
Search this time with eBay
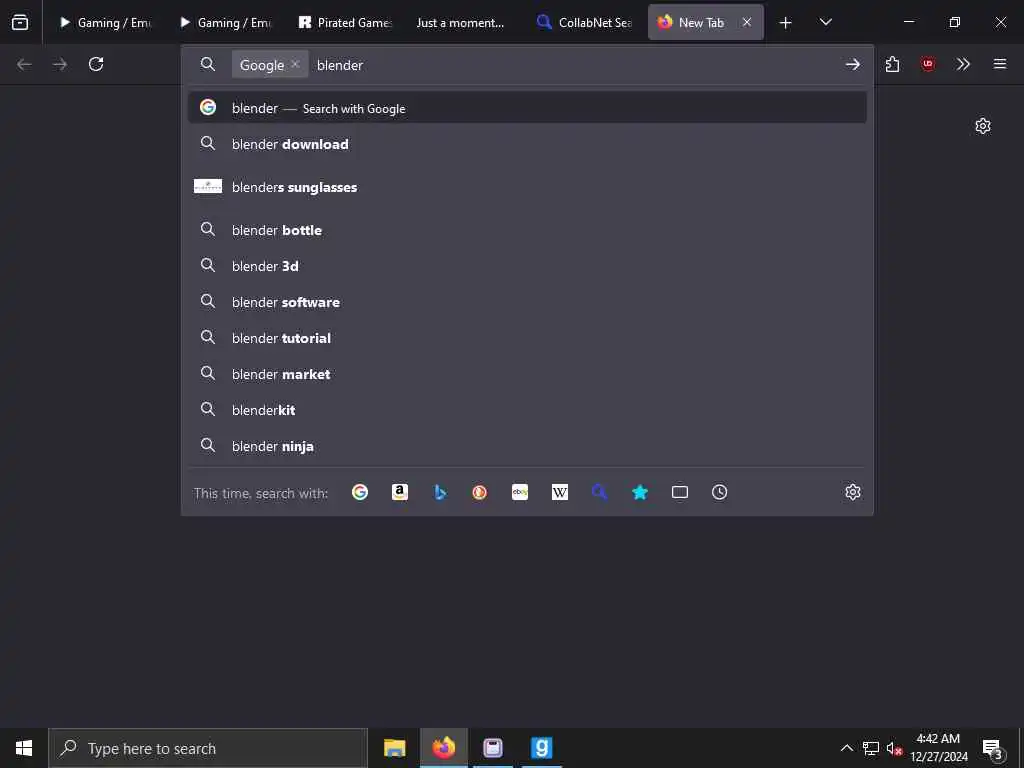coord(520,492)
